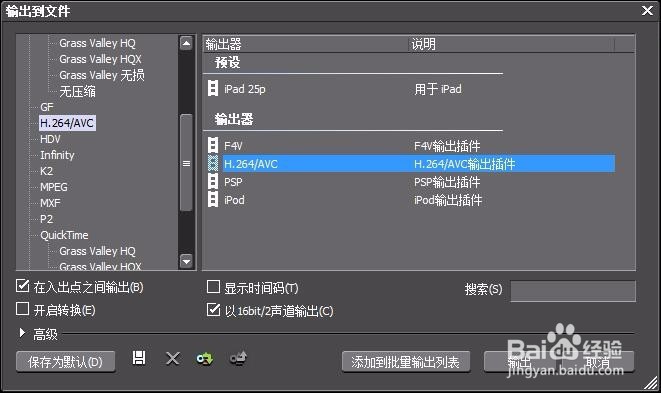Viewport: 661px width, 393px height.
Task: Click the delete preset X icon
Action: (x=172, y=359)
